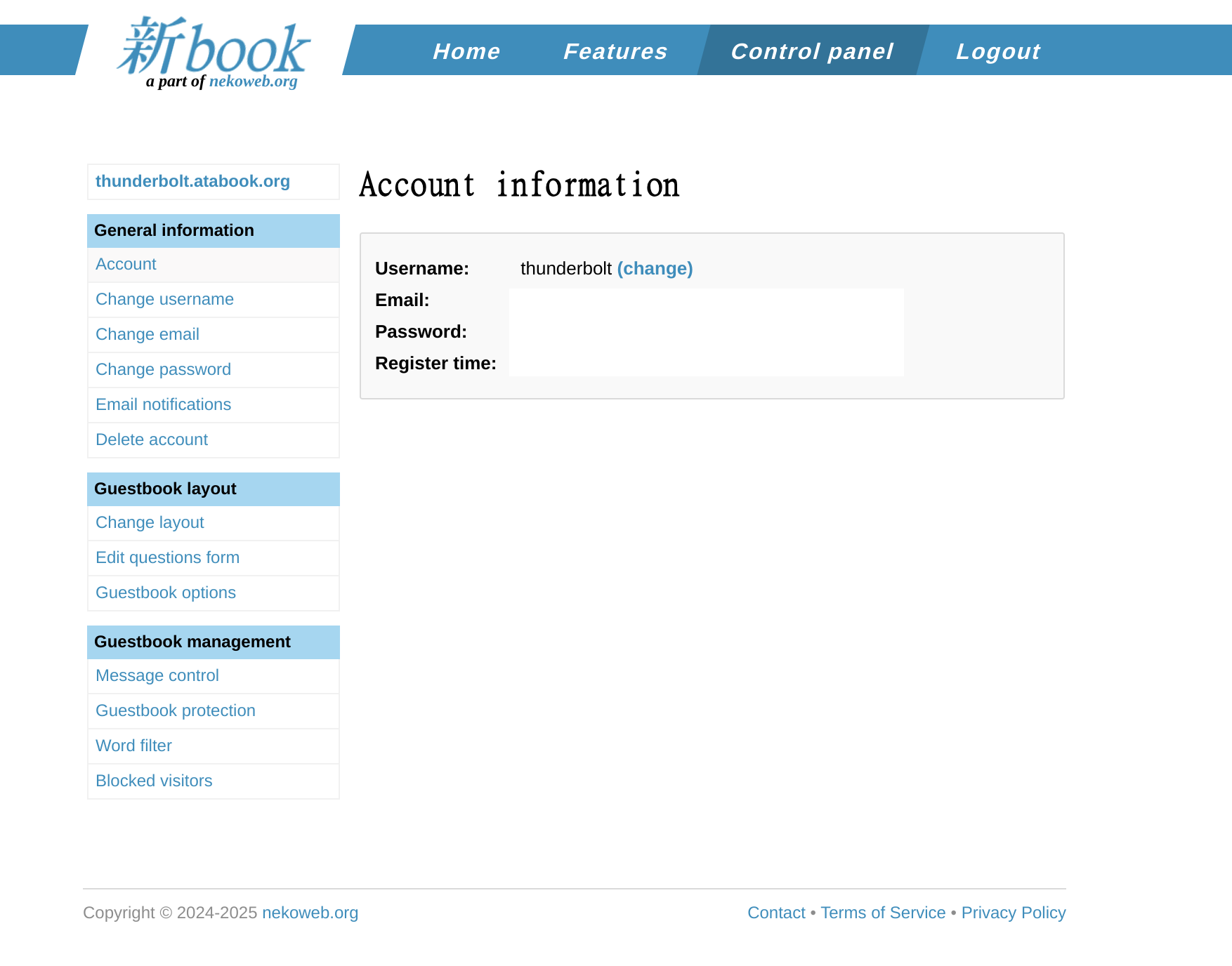Screen dimensions: 1232x966
Task: Select the Control panel tab
Action: click(x=812, y=51)
